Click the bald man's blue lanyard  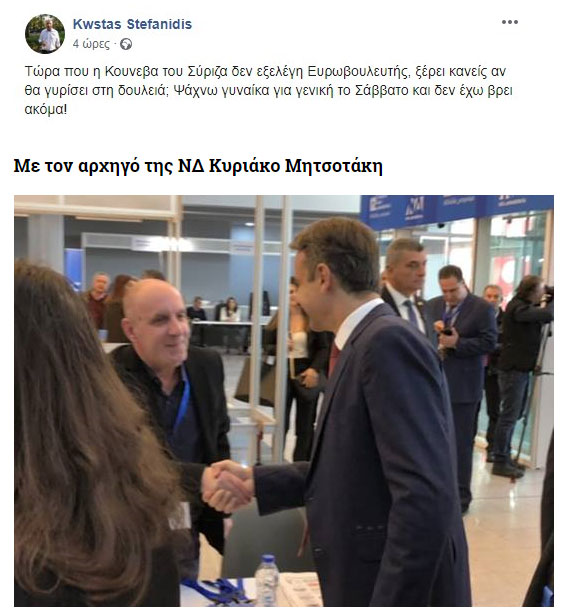[x=183, y=400]
